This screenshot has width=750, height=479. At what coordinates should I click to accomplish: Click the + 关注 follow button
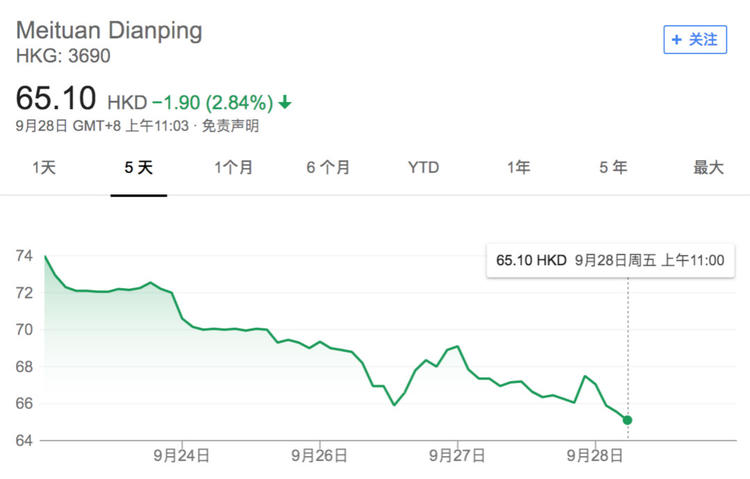(x=695, y=39)
